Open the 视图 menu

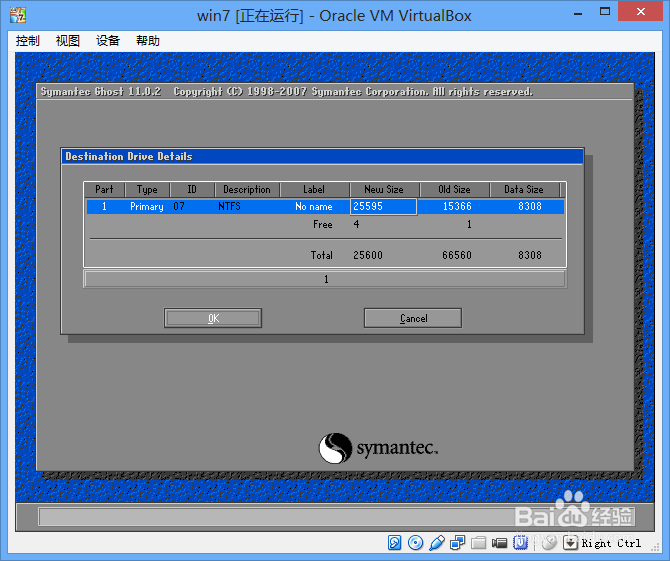click(x=68, y=41)
